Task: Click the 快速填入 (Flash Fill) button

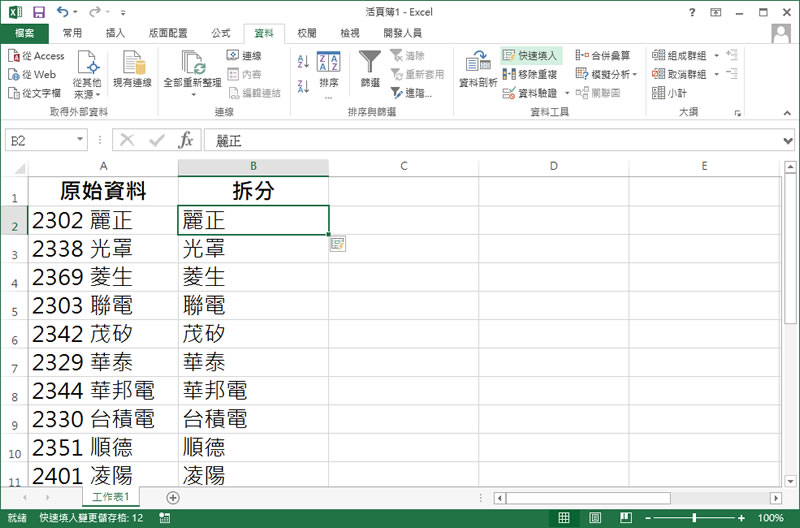Action: point(531,56)
